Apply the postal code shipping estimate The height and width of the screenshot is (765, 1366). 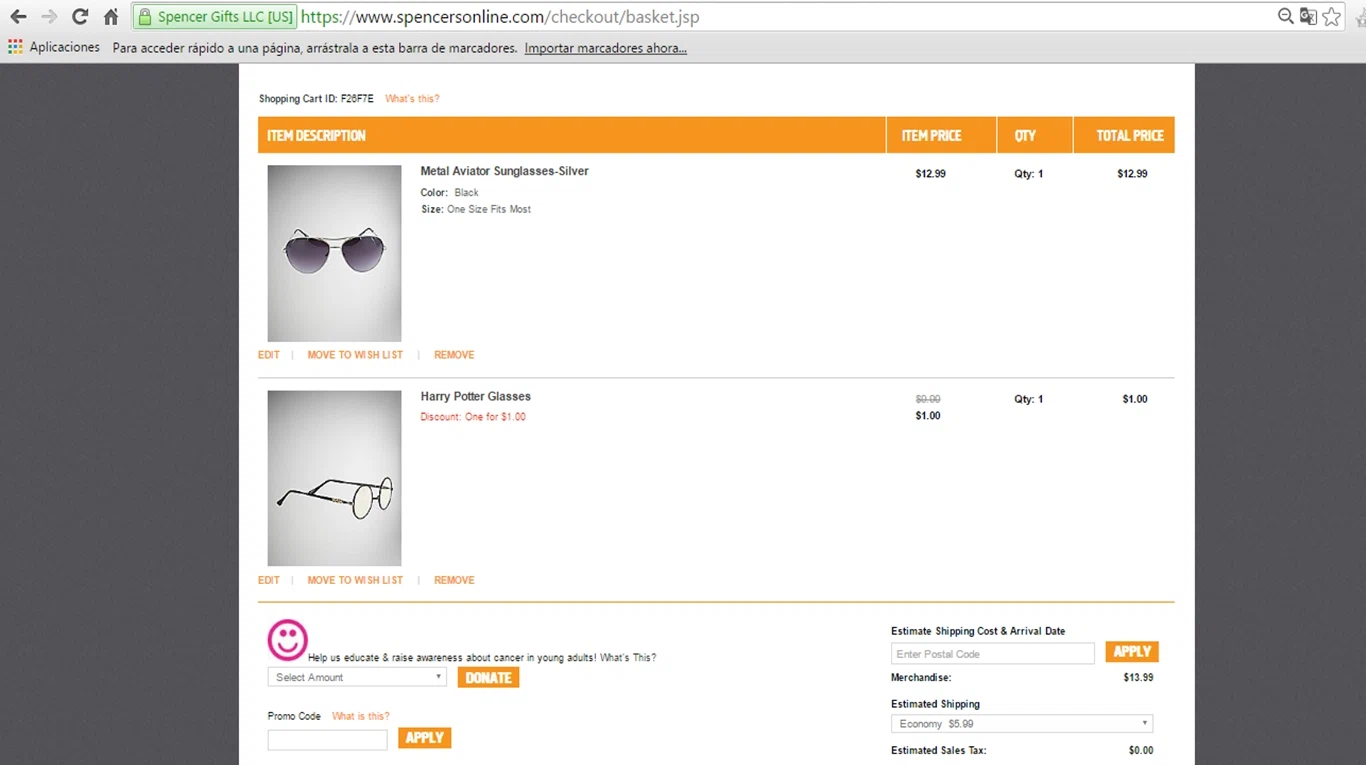click(x=1132, y=652)
